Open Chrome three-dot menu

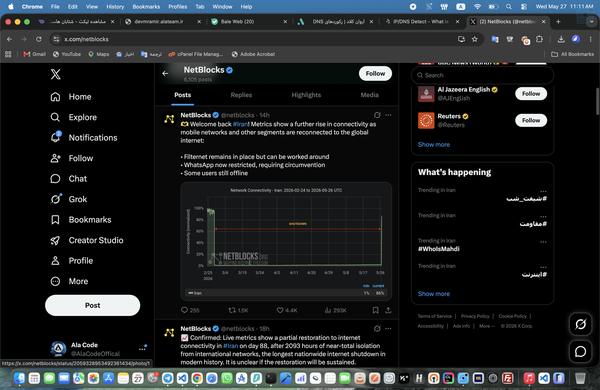(x=590, y=39)
